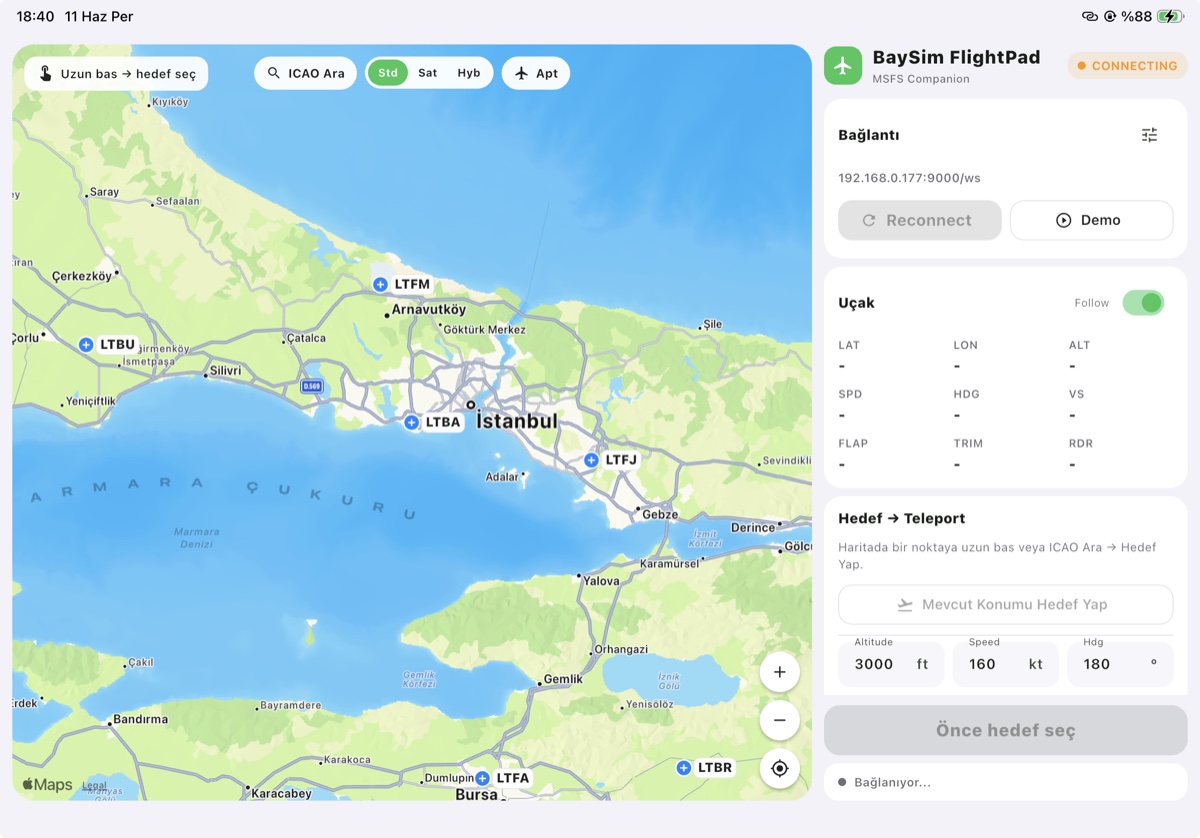The width and height of the screenshot is (1200, 838).
Task: Click the Reconnect button
Action: click(919, 220)
